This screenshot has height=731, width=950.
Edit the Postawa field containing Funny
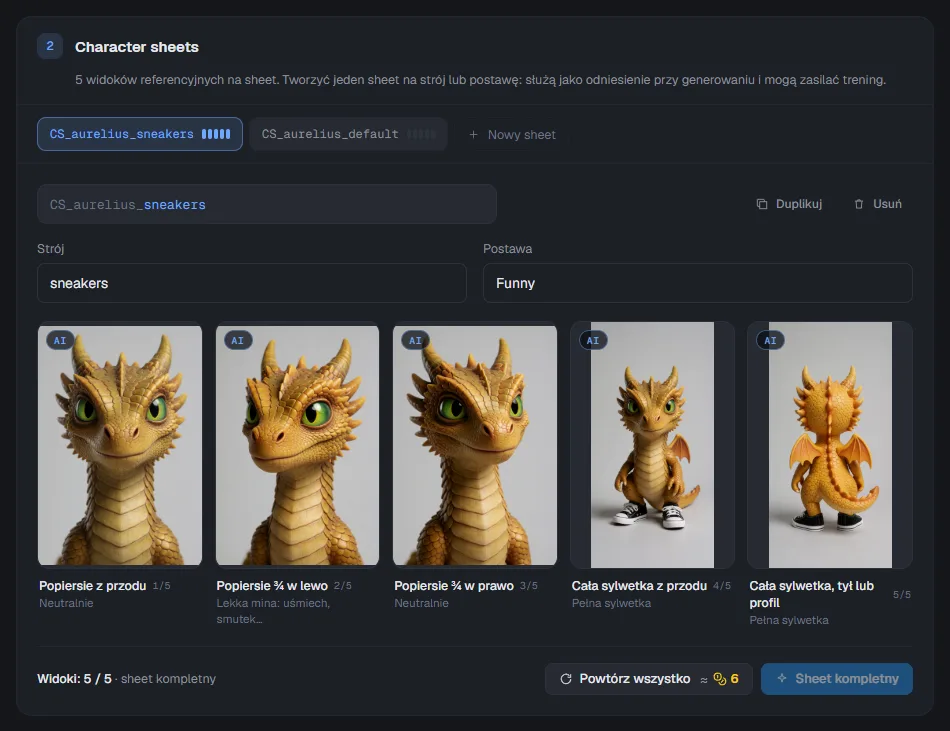pyautogui.click(x=697, y=283)
